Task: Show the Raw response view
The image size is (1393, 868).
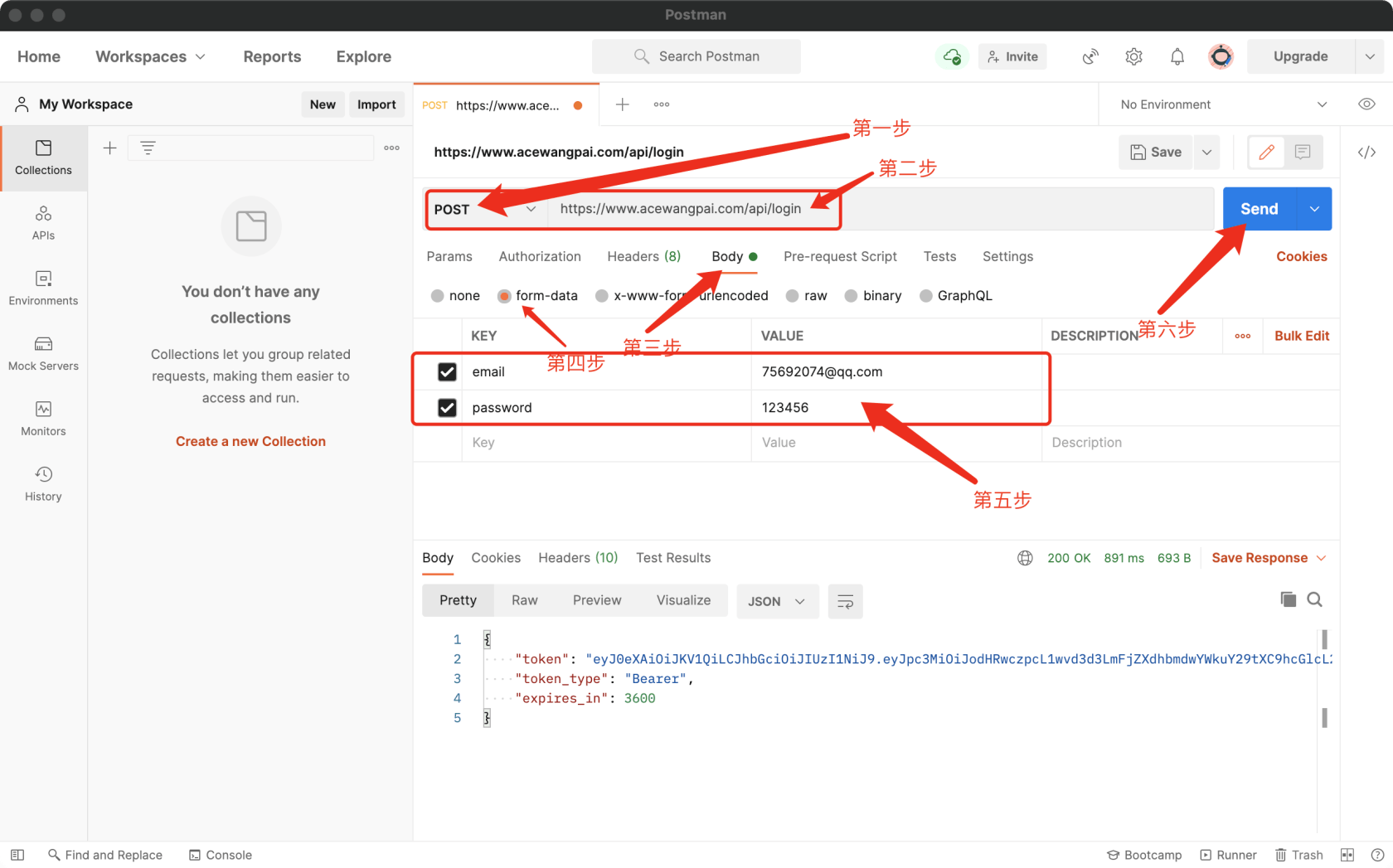Action: point(524,600)
